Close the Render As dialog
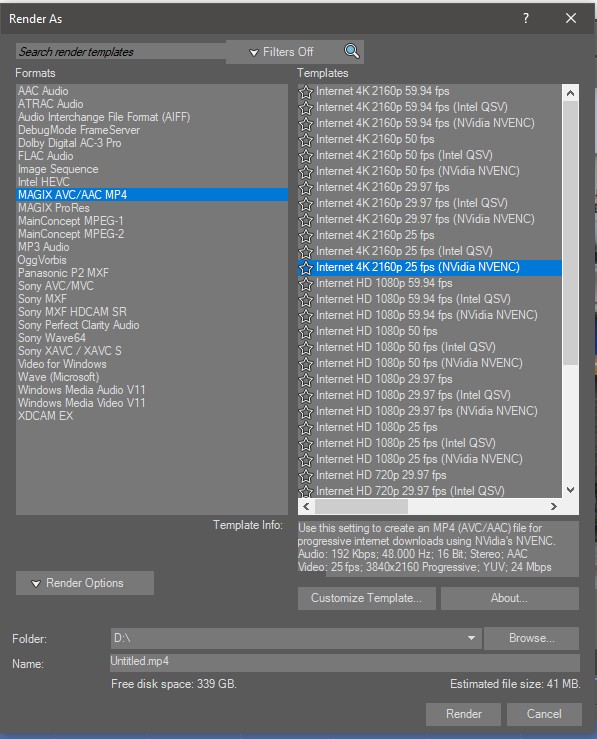Image resolution: width=597 pixels, height=739 pixels. [571, 18]
